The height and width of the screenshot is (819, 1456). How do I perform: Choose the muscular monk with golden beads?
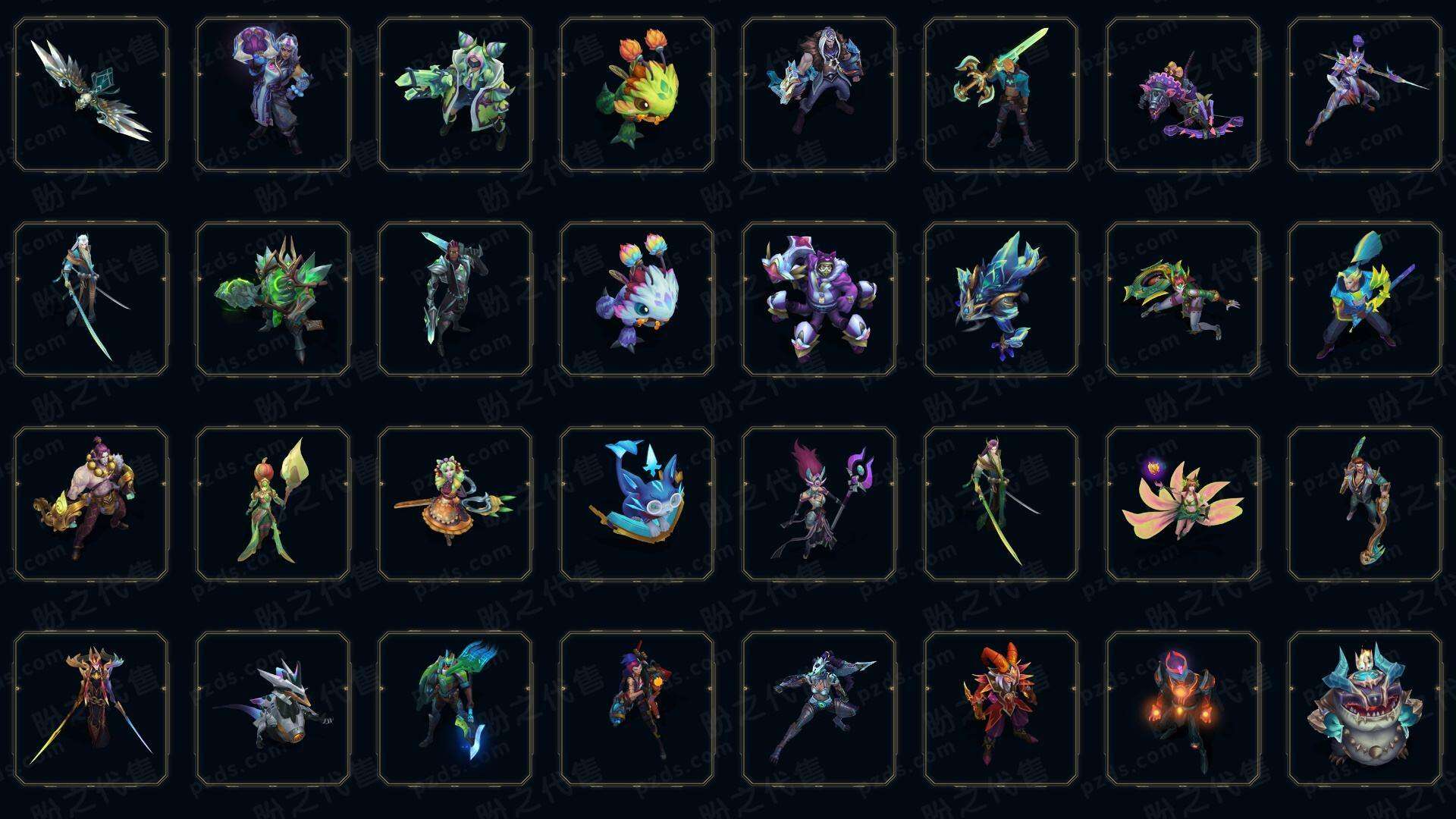[91, 504]
